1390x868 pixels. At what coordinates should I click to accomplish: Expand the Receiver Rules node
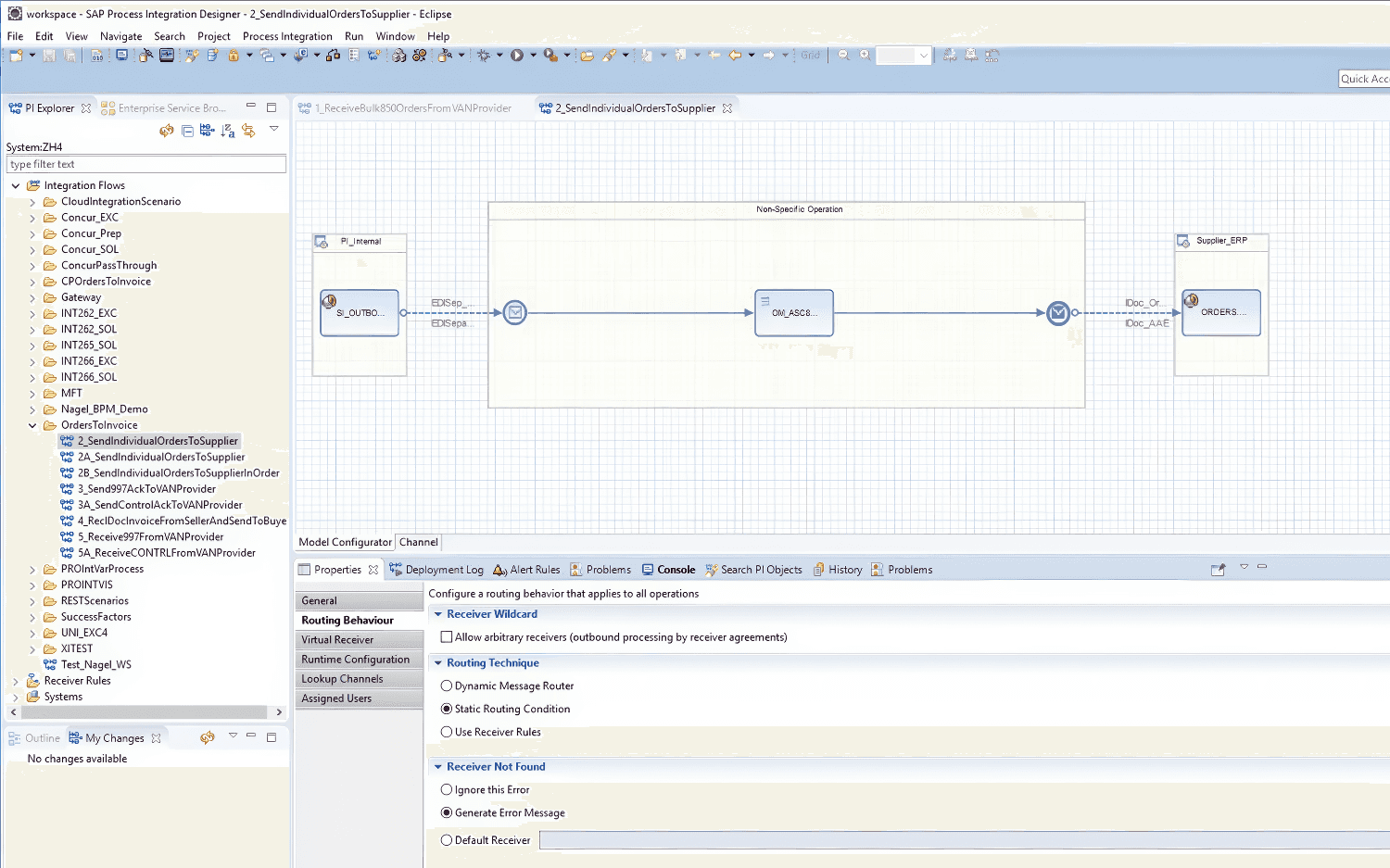point(16,681)
